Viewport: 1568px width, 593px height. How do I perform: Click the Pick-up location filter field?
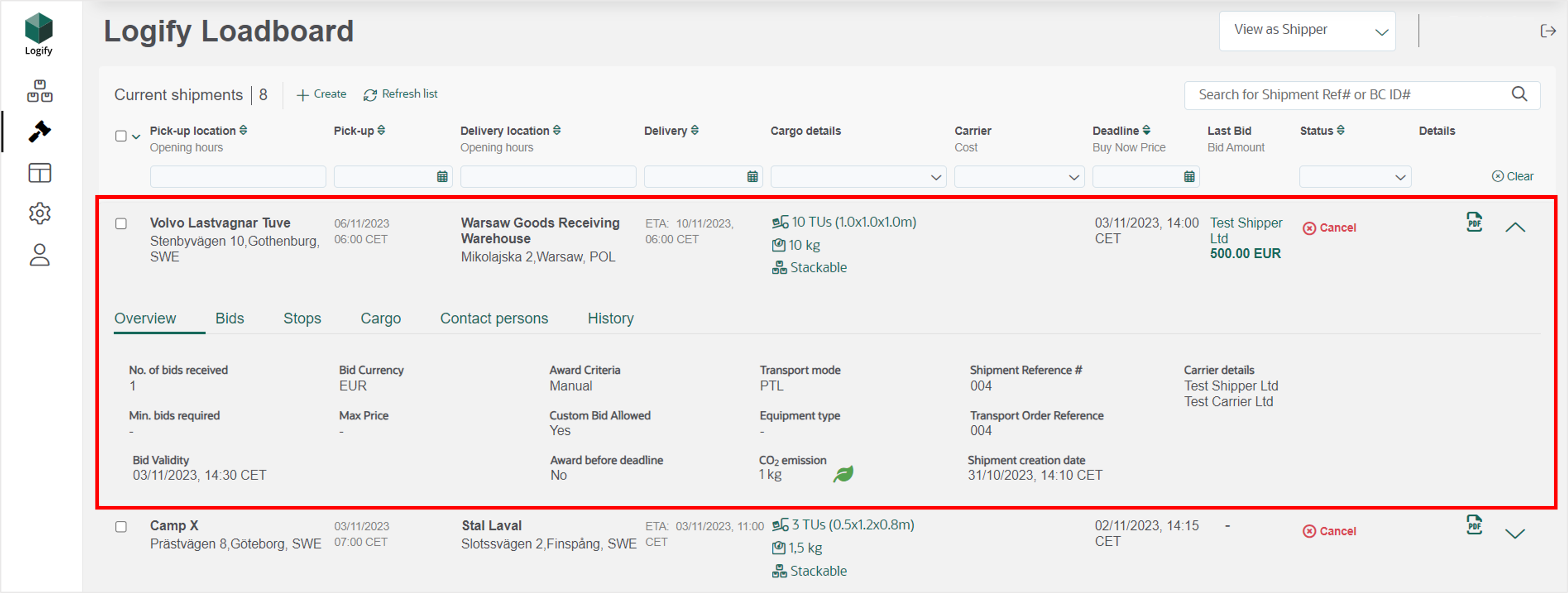238,177
